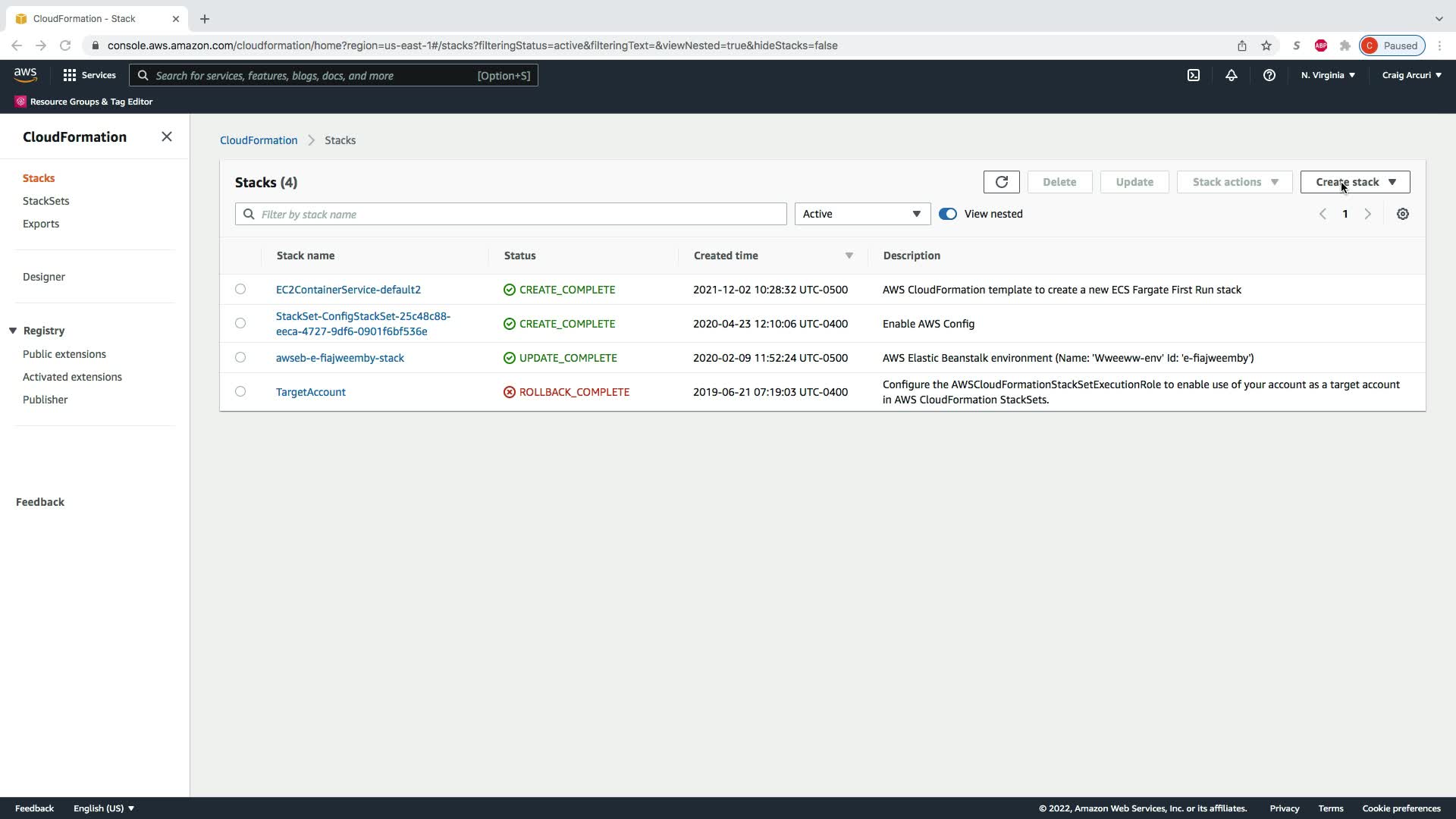
Task: Open the awseb-e-fiajweemby-stack link
Action: [x=340, y=358]
